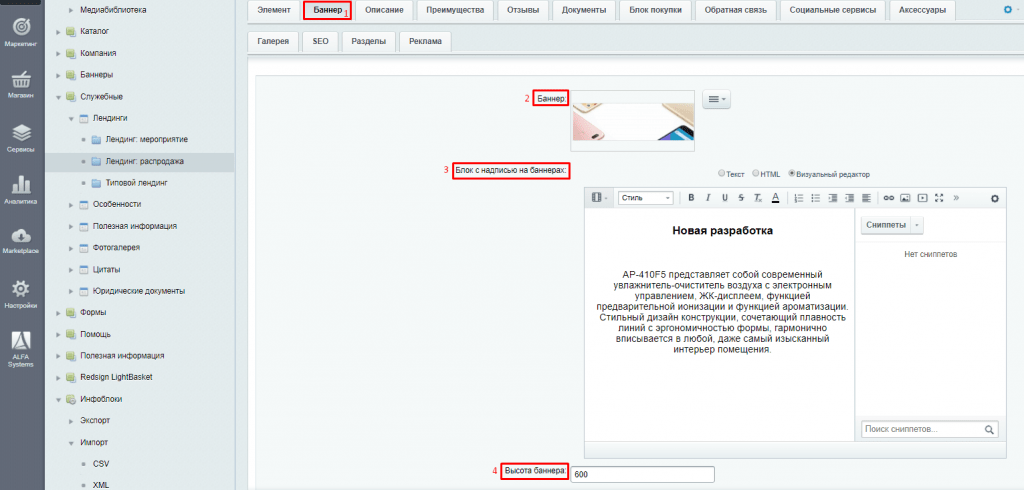The image size is (1024, 490).
Task: Switch to the Описание tab
Action: click(x=383, y=10)
